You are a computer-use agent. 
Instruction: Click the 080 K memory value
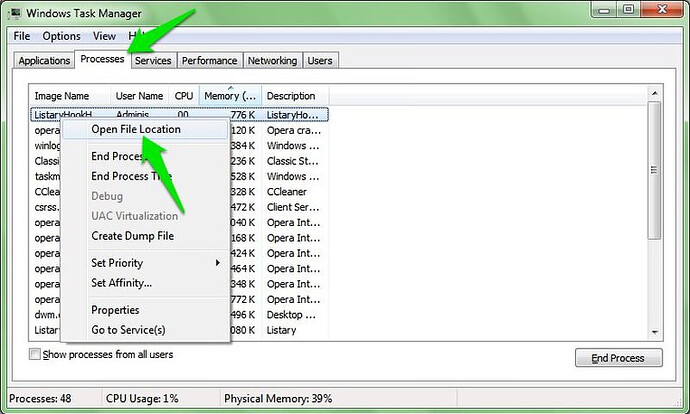click(x=242, y=330)
